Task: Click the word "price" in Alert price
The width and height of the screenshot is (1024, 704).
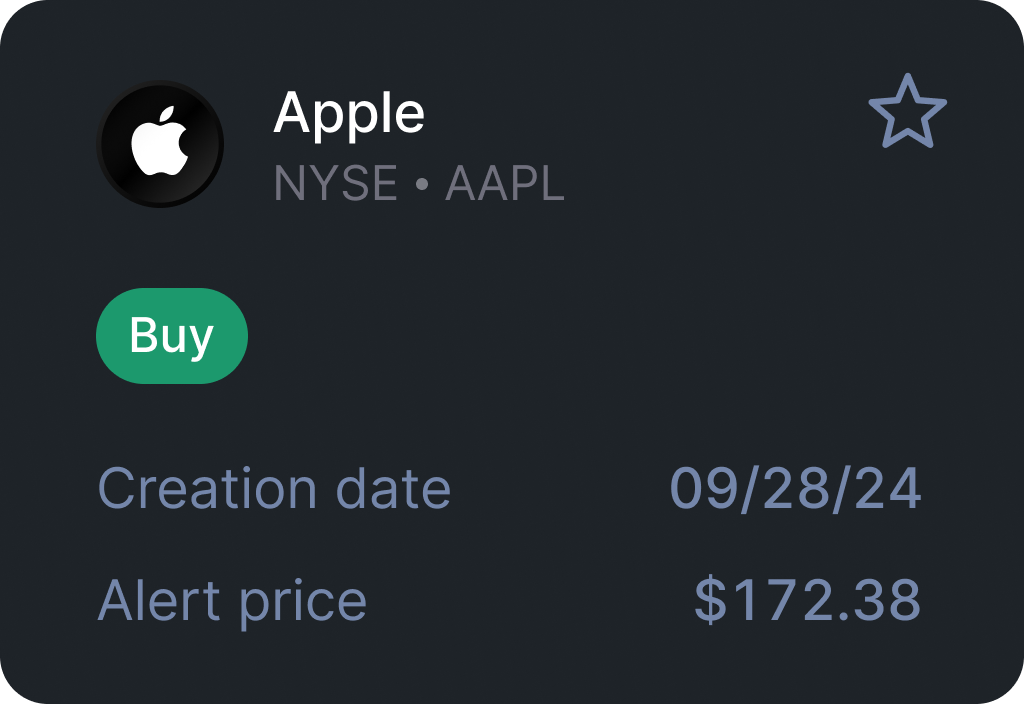Action: click(302, 602)
